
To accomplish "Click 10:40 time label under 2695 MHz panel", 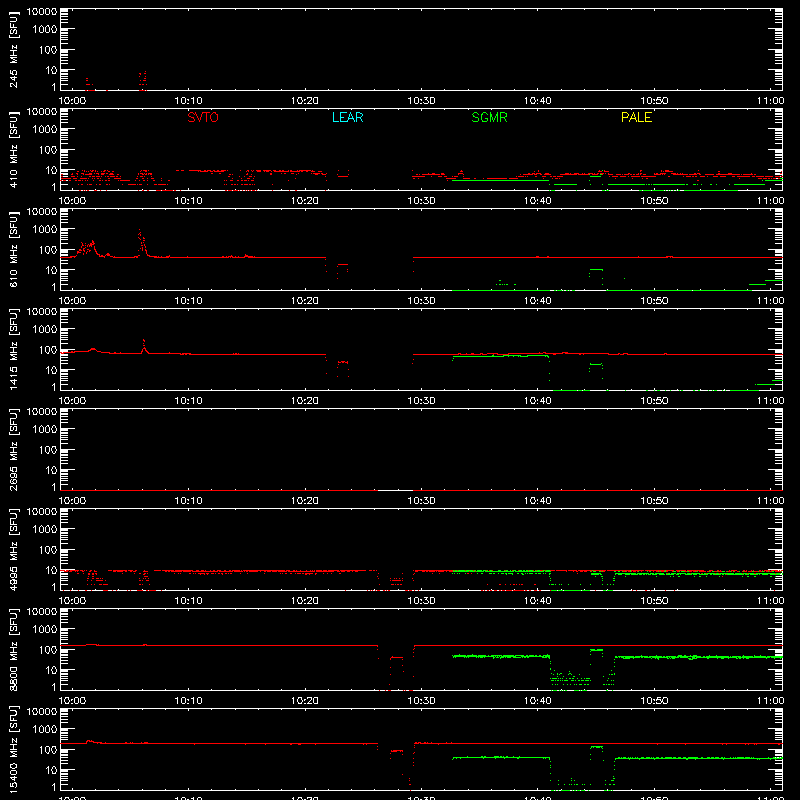I will pos(538,501).
